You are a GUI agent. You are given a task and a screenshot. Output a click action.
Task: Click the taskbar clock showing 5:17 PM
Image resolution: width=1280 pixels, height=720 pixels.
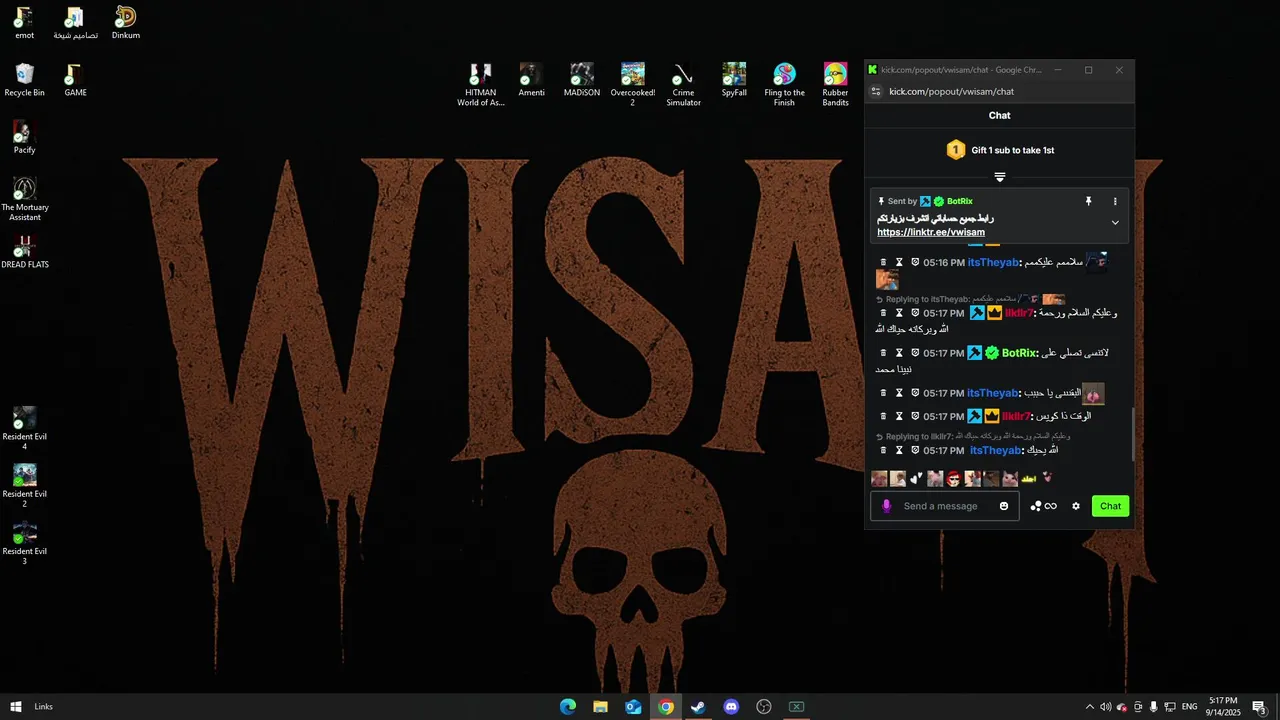coord(1223,707)
